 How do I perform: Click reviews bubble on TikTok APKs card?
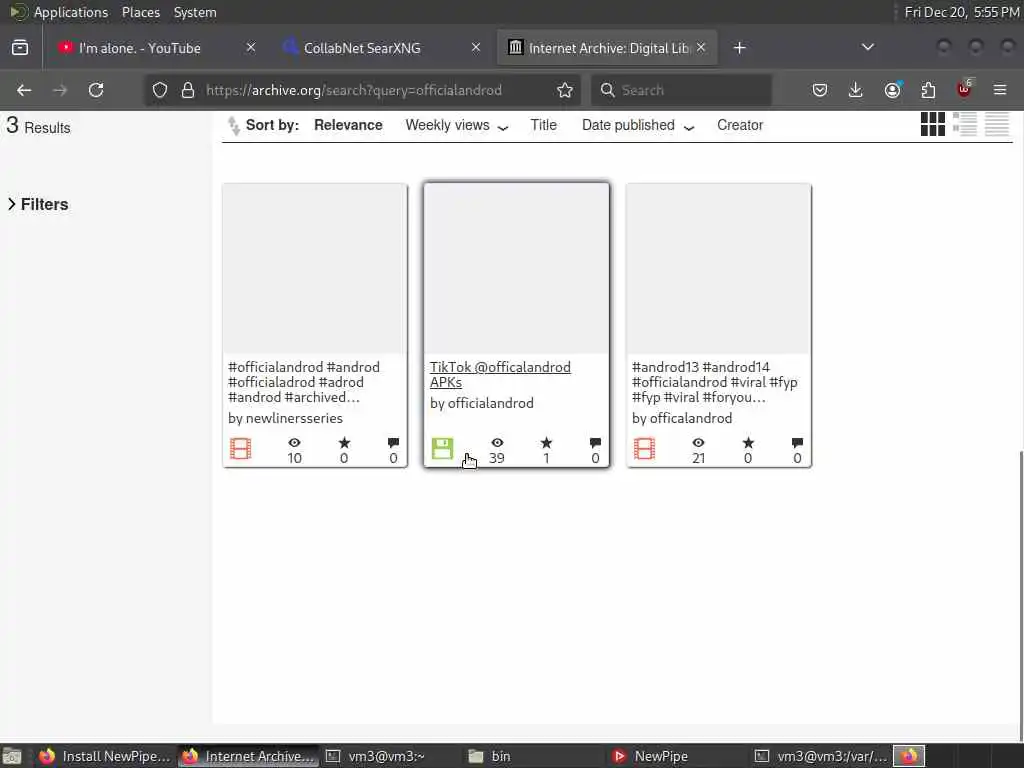click(x=595, y=443)
